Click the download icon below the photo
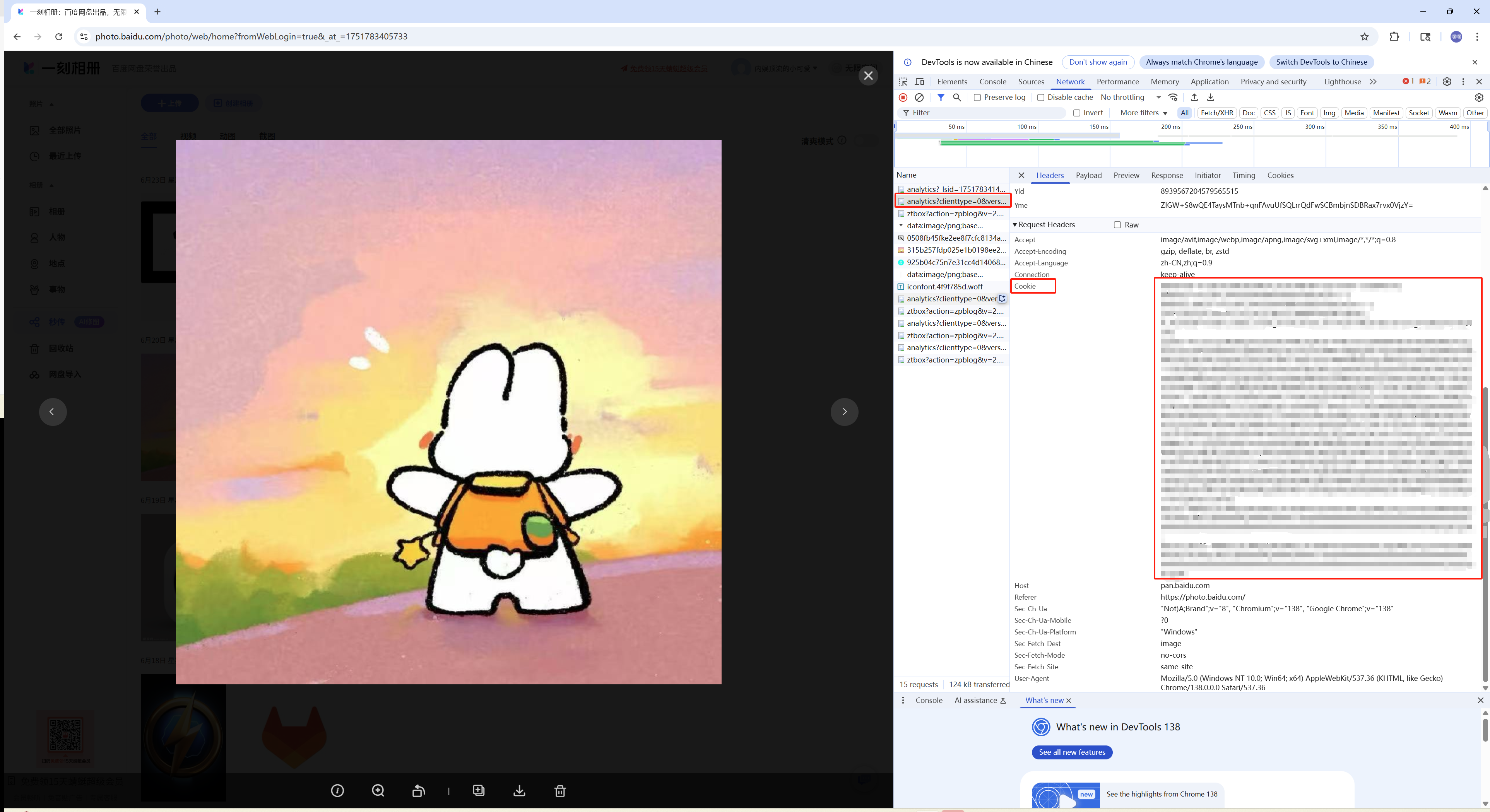1490x812 pixels. point(519,791)
